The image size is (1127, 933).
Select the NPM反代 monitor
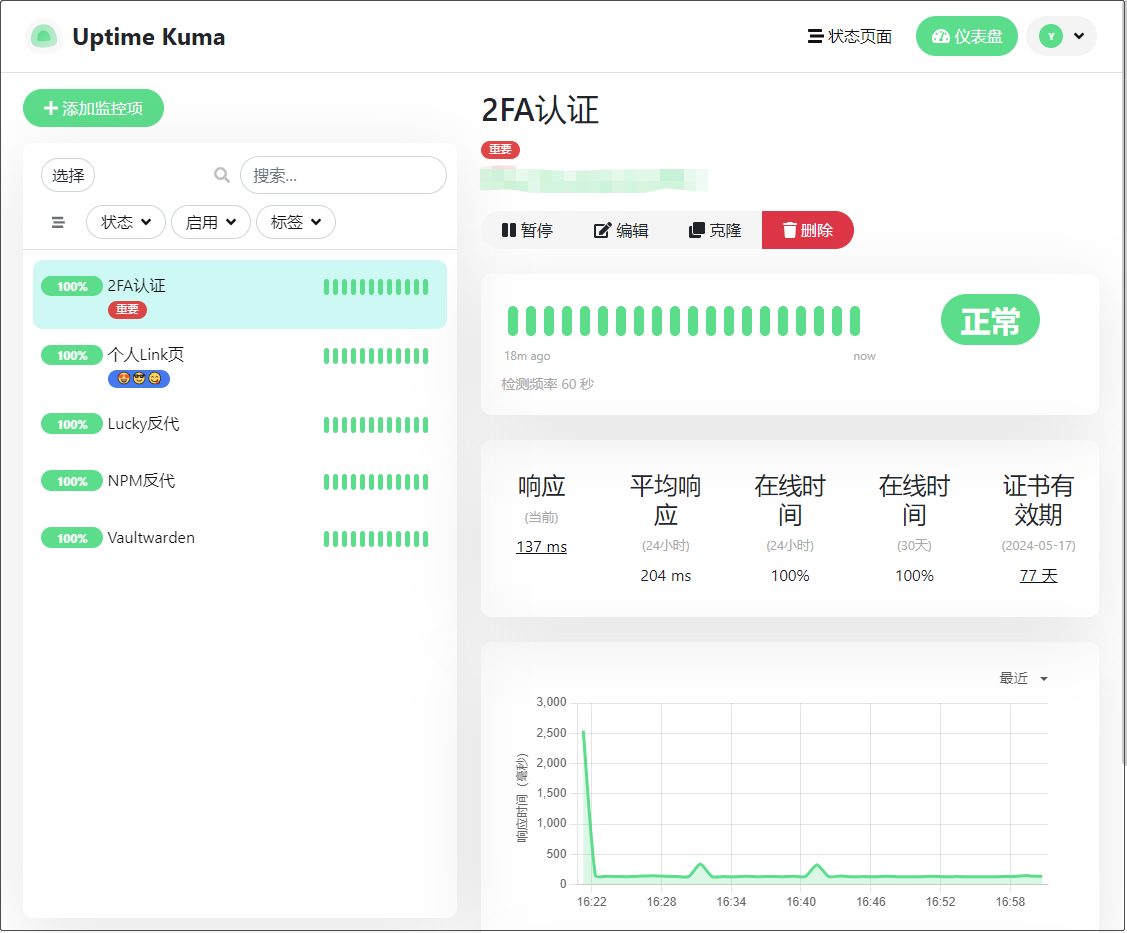240,481
